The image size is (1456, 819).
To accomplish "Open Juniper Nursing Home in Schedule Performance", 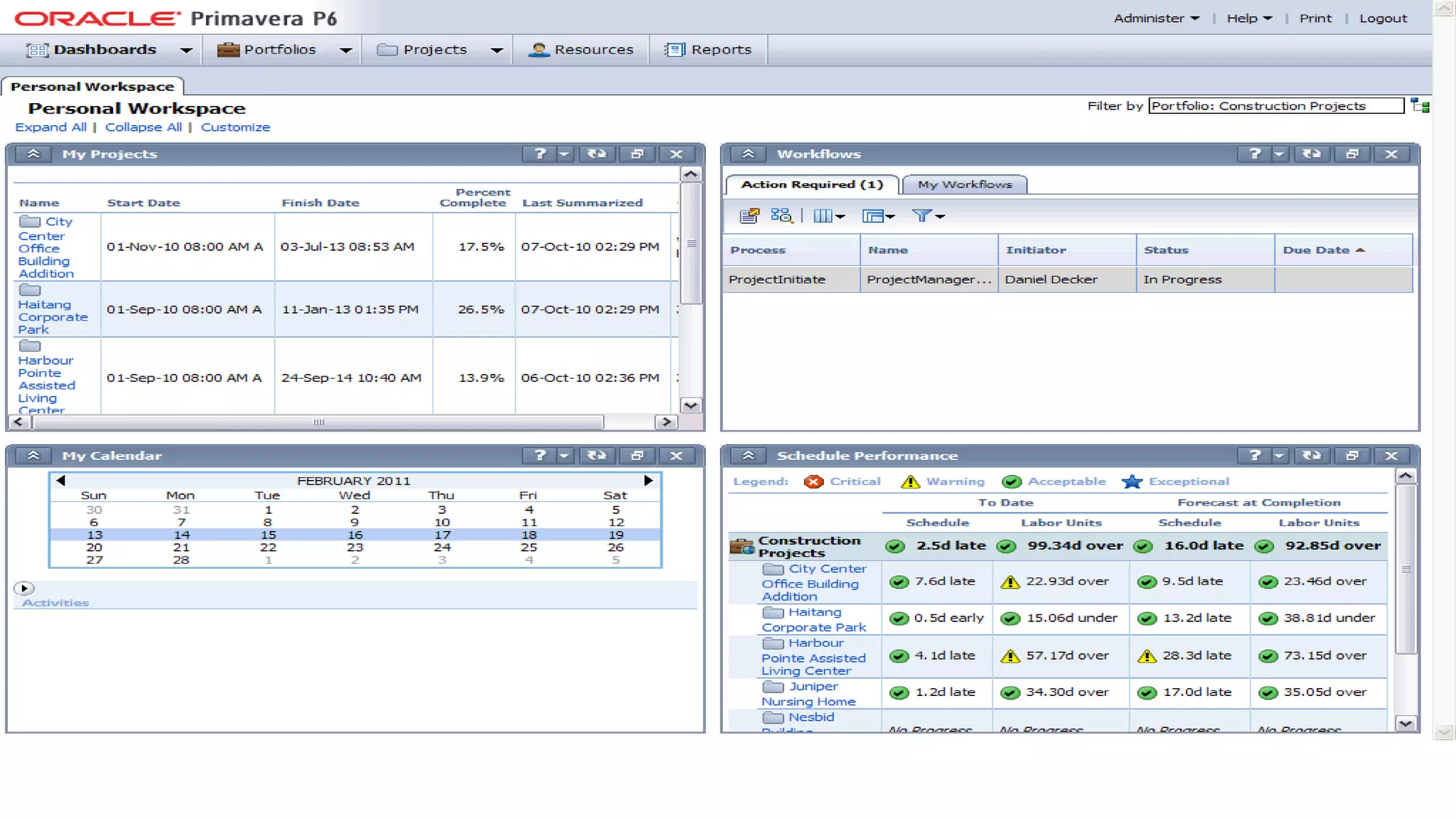I will (x=808, y=694).
